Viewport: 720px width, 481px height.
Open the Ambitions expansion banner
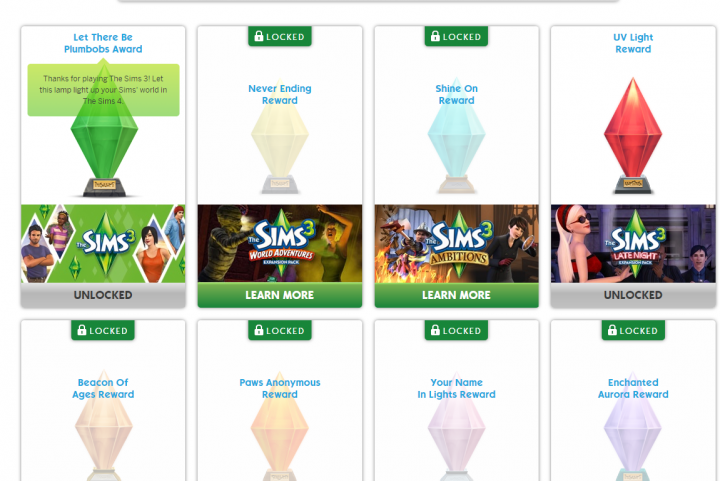tap(456, 244)
